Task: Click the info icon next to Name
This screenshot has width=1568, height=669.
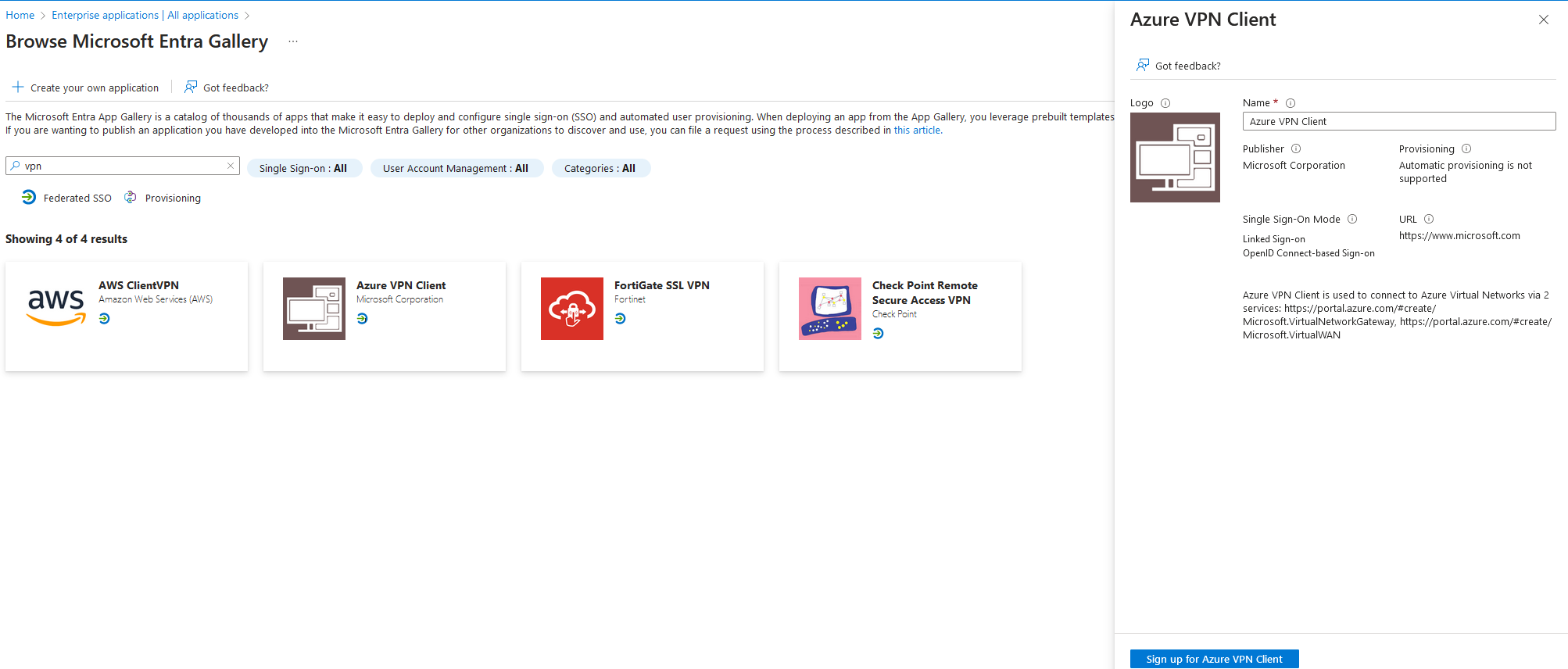Action: coord(1291,103)
